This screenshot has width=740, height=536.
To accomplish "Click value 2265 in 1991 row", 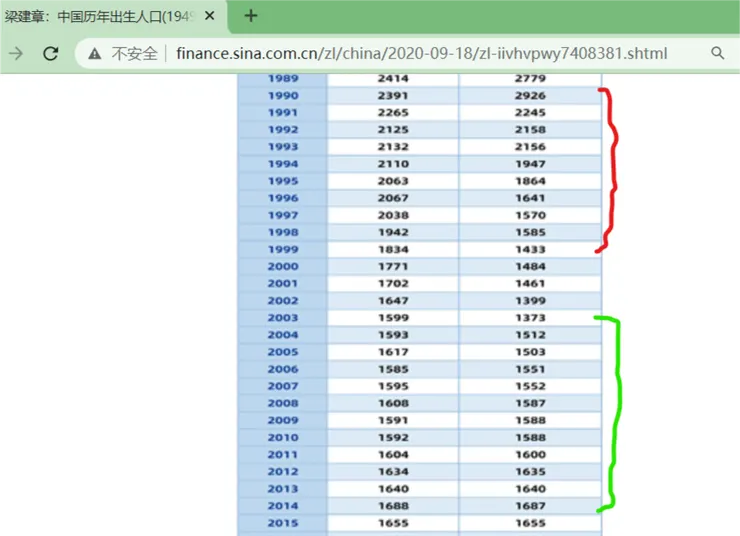I will pyautogui.click(x=393, y=113).
